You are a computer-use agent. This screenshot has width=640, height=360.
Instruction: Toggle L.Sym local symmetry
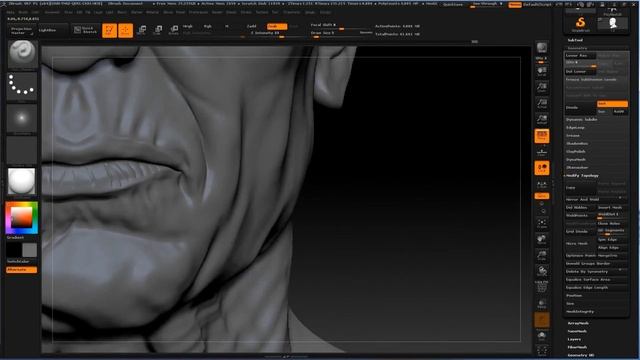(542, 184)
